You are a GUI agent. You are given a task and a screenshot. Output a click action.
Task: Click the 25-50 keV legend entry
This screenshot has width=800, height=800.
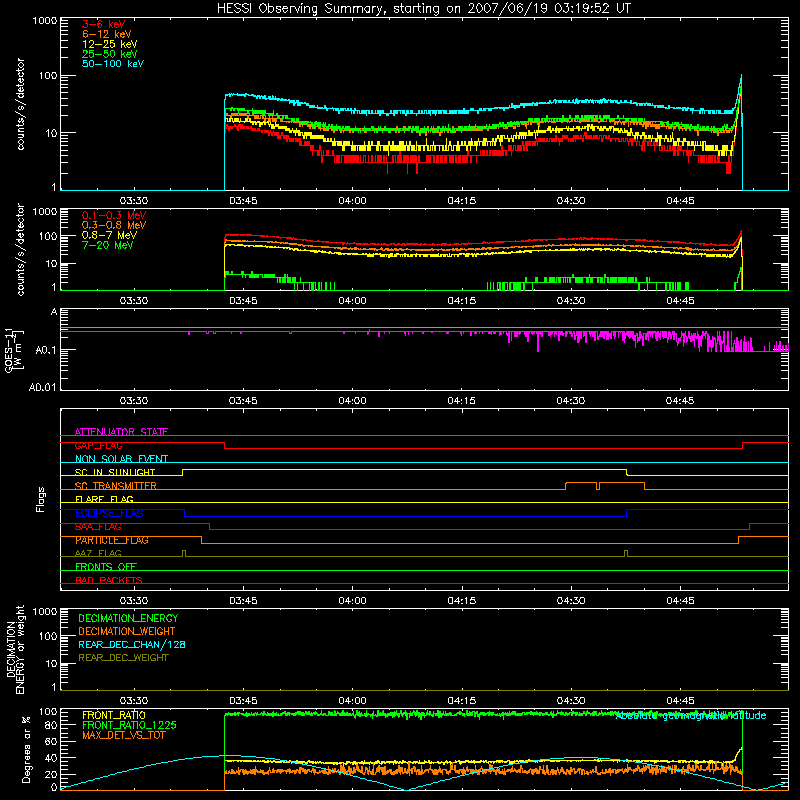(x=110, y=54)
